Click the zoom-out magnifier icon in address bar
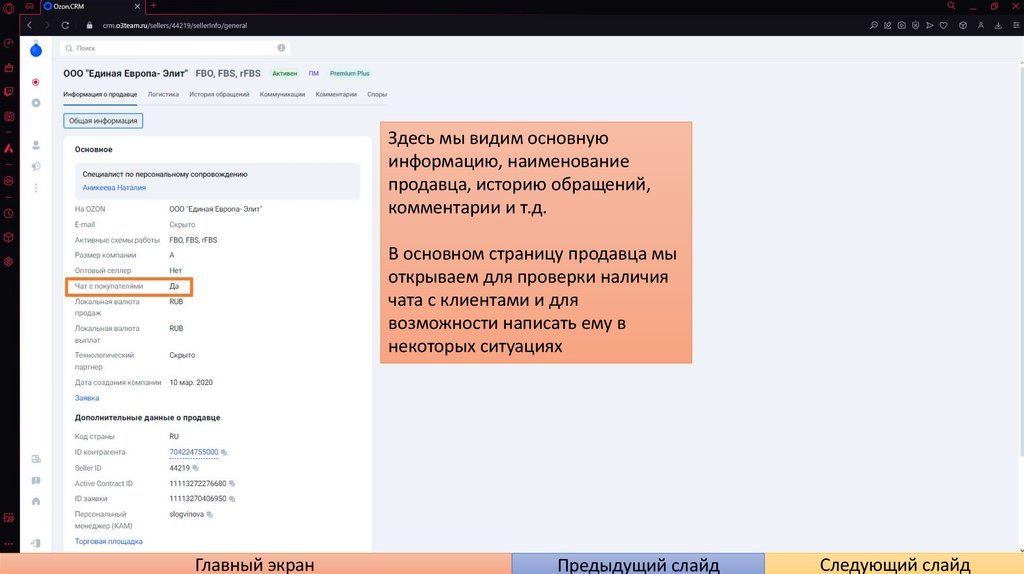 (874, 25)
